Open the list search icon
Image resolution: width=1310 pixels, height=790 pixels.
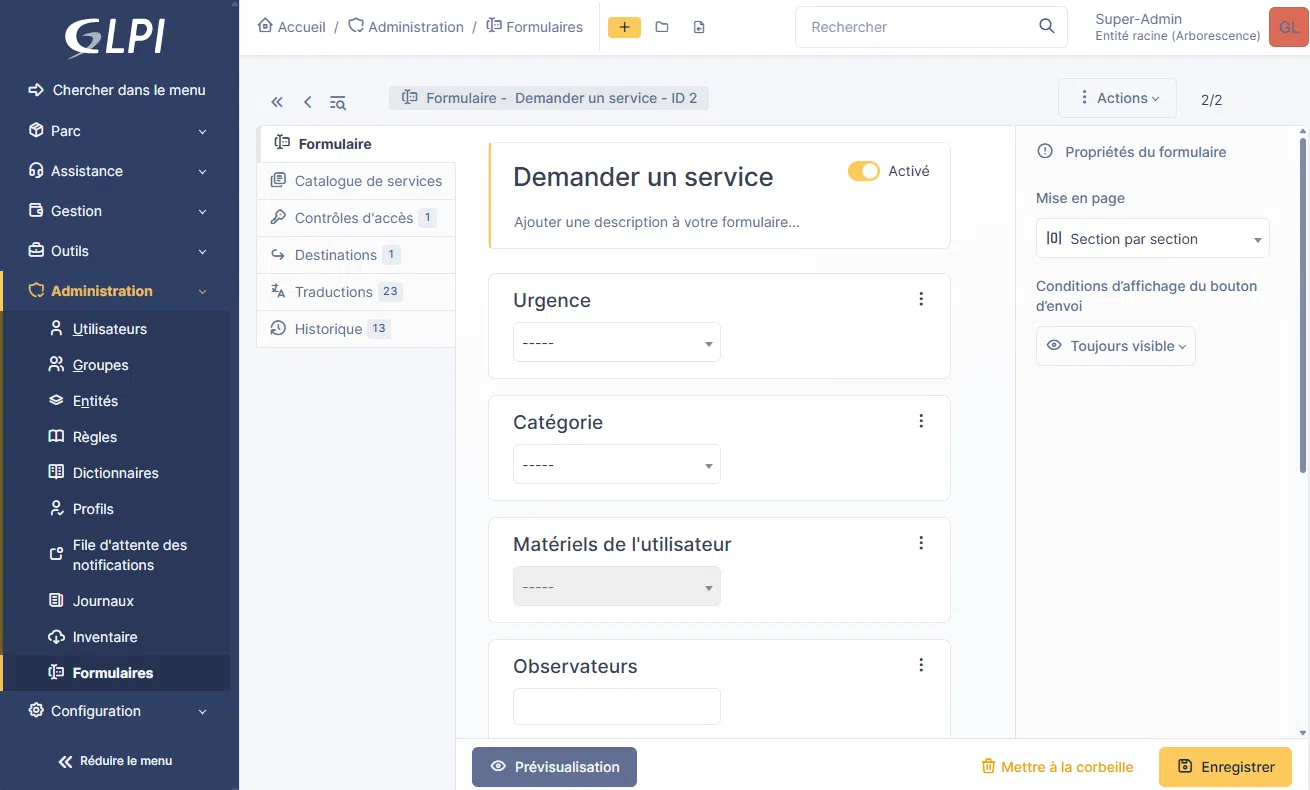coord(338,102)
